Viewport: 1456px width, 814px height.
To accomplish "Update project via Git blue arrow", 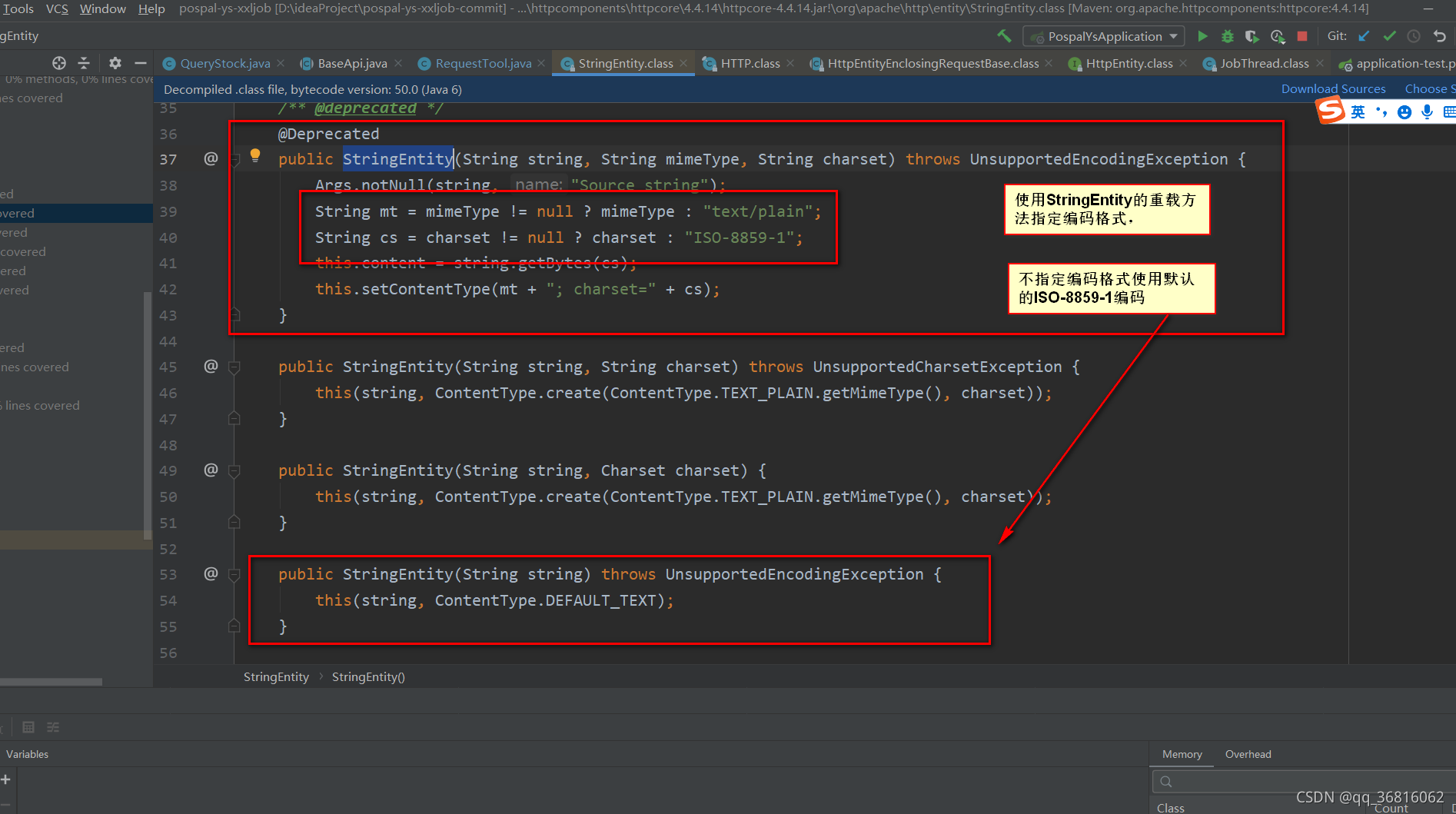I will coord(1364,36).
